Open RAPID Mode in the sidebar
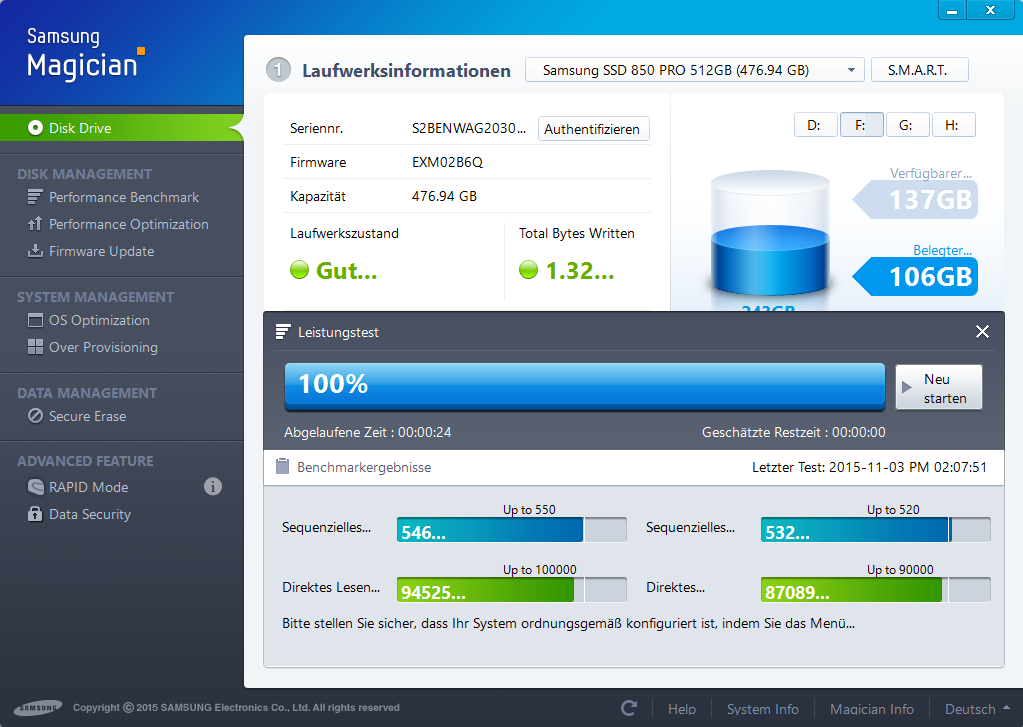This screenshot has height=727, width=1023. click(89, 487)
